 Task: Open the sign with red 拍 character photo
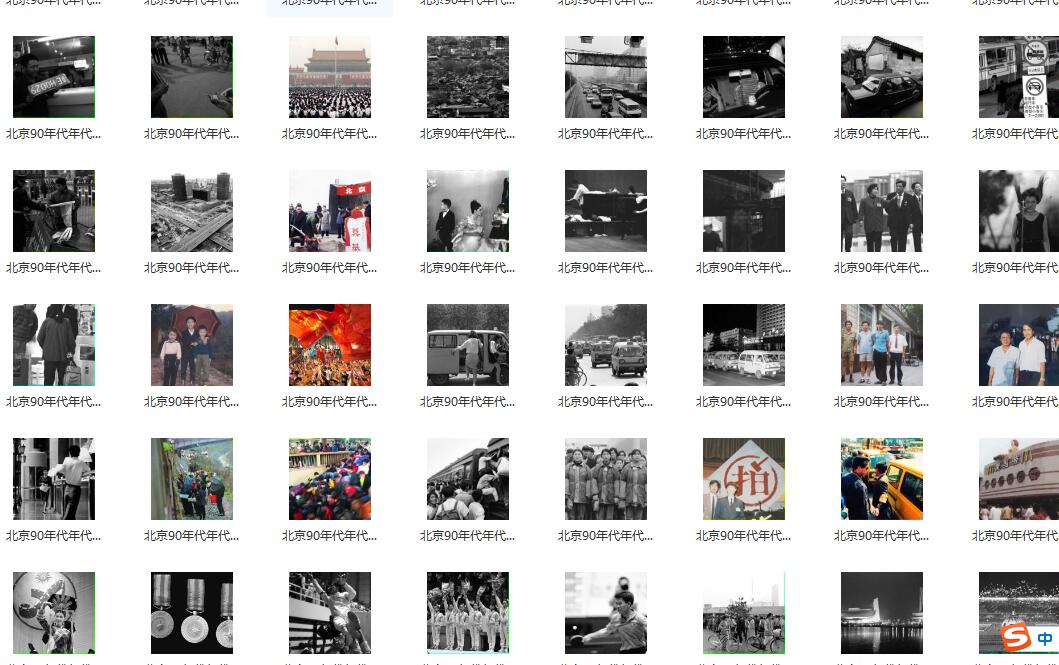click(x=744, y=479)
